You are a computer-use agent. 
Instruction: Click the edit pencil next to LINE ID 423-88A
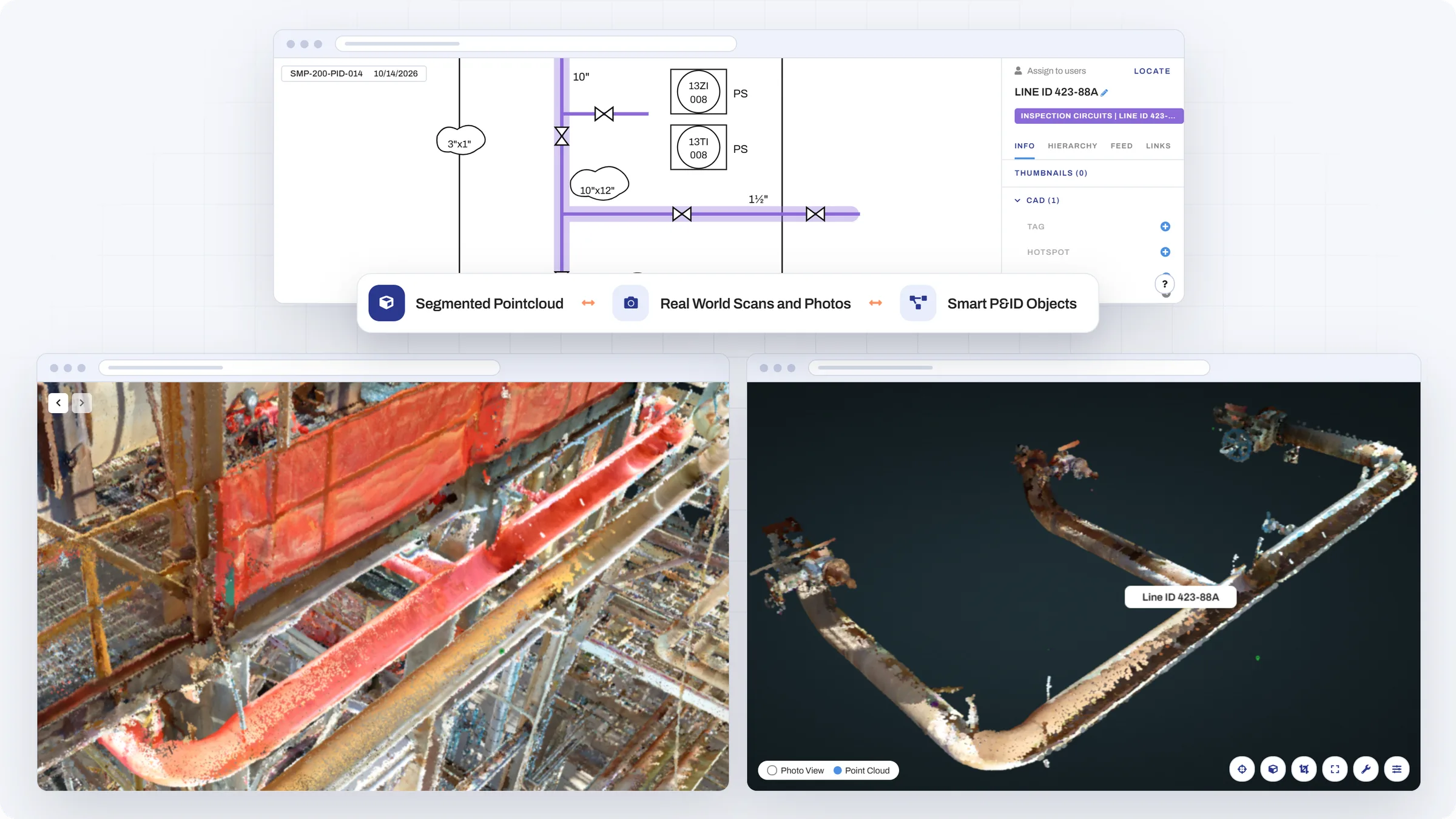[1104, 93]
